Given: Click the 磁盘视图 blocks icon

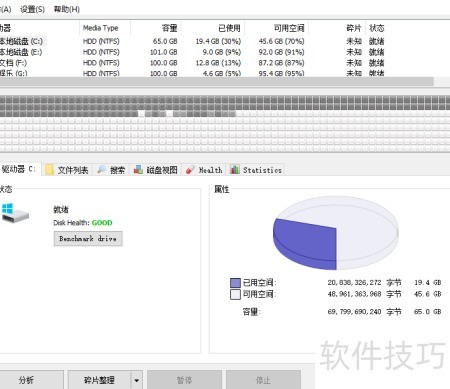Looking at the screenshot, I should 138,170.
